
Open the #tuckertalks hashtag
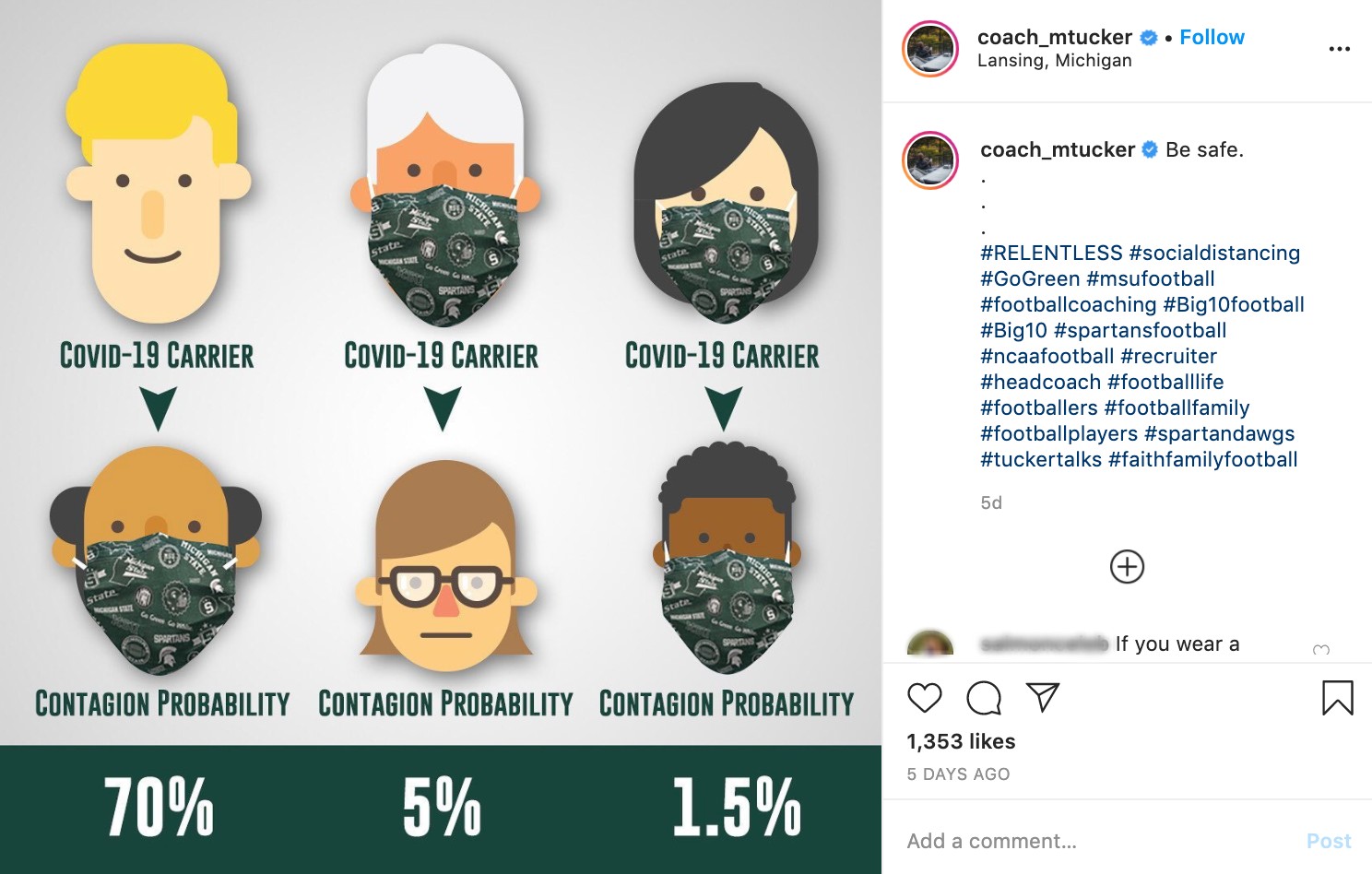(1041, 459)
